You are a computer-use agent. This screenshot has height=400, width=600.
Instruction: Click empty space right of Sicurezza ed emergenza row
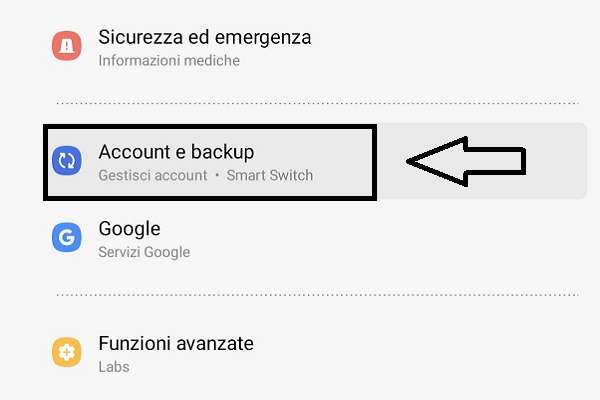point(450,47)
